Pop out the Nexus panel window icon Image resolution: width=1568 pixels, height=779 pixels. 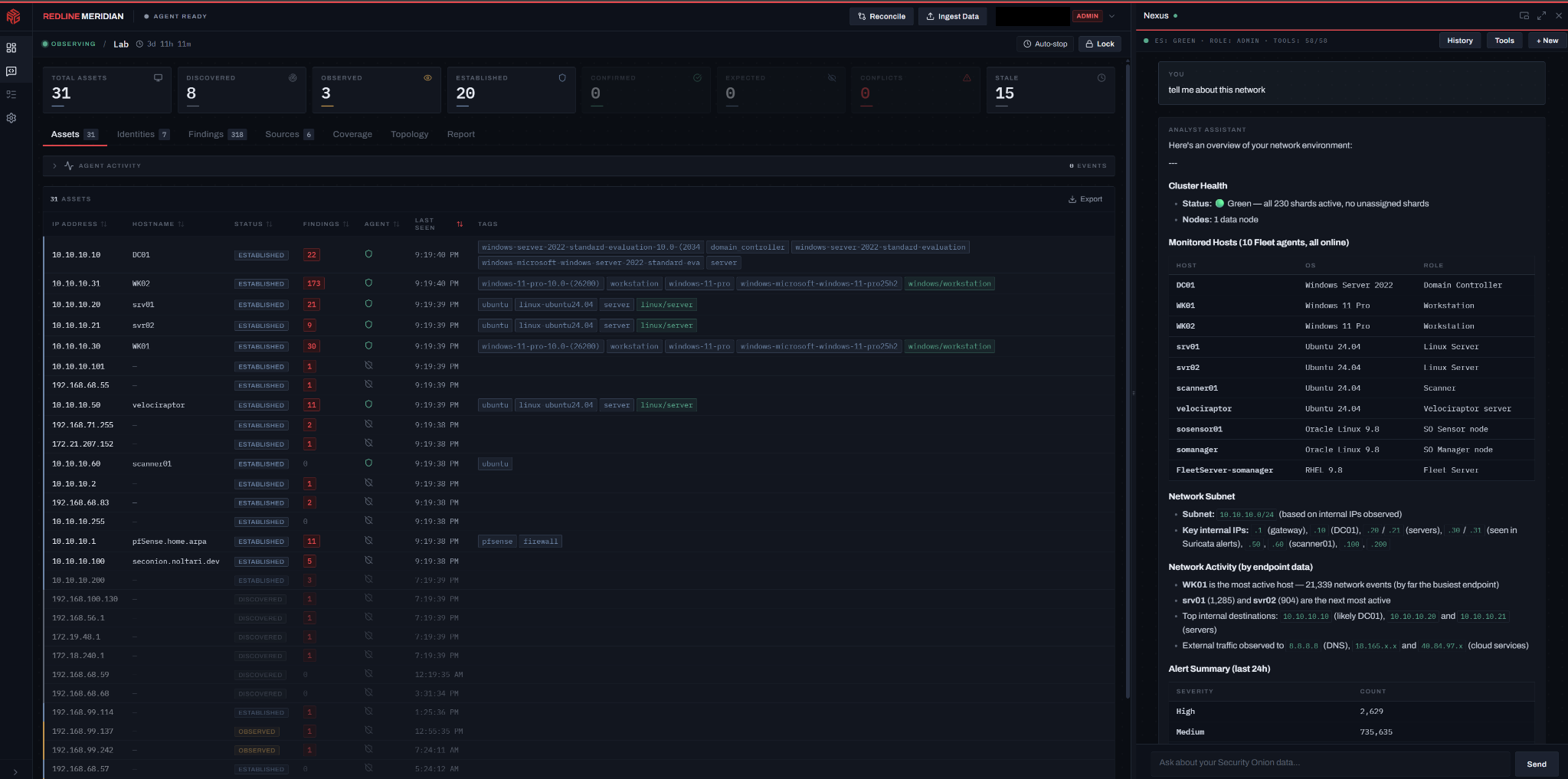(1524, 15)
